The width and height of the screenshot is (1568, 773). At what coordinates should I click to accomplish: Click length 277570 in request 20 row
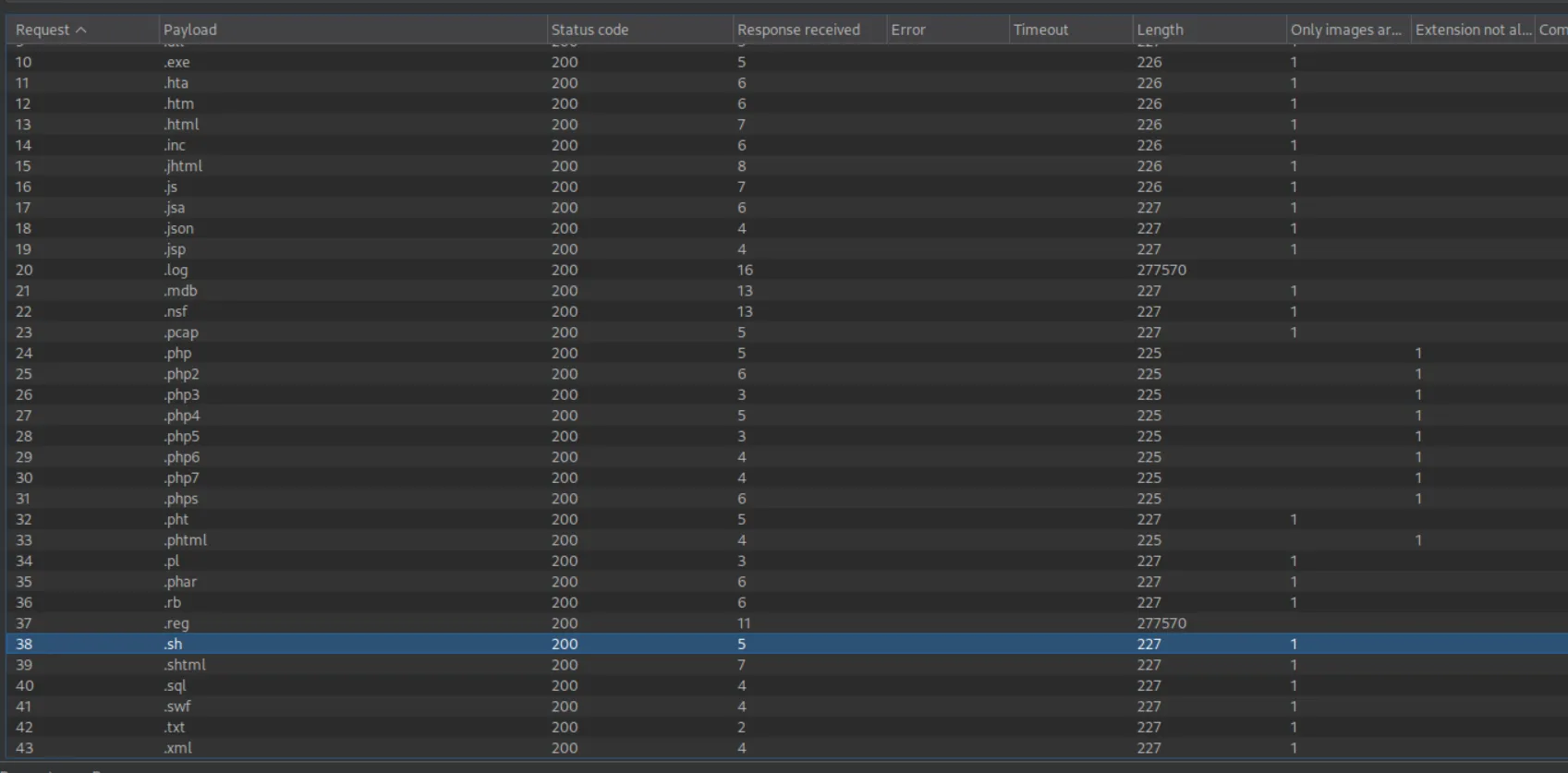[1161, 270]
